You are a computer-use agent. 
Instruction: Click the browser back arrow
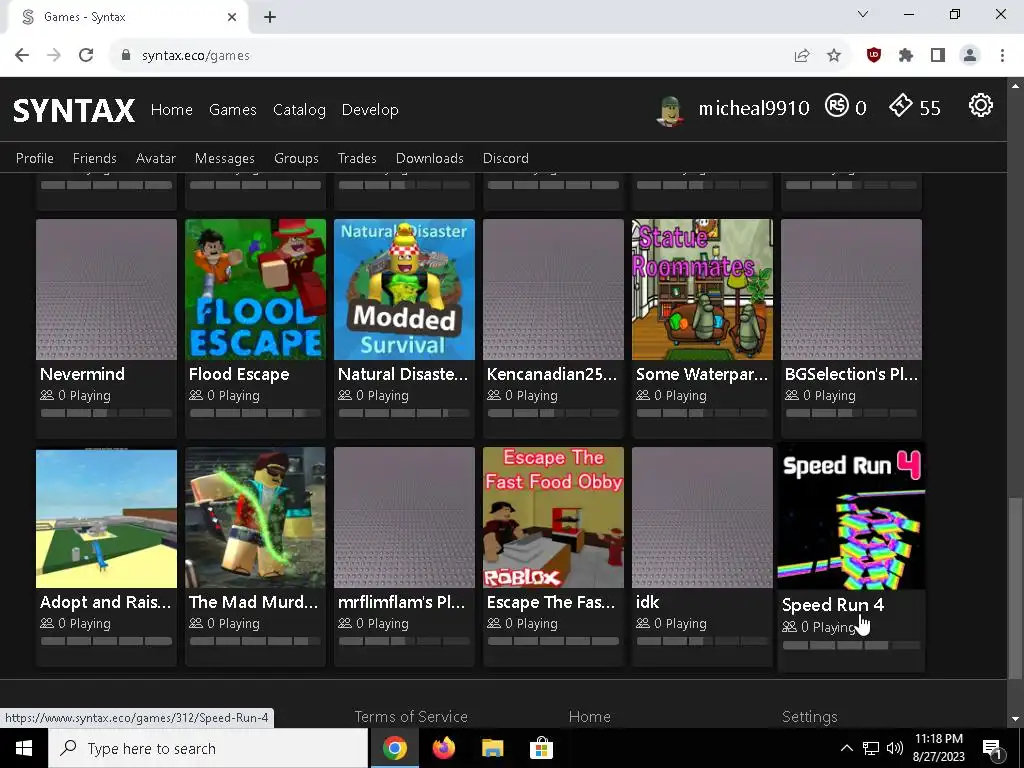point(22,56)
